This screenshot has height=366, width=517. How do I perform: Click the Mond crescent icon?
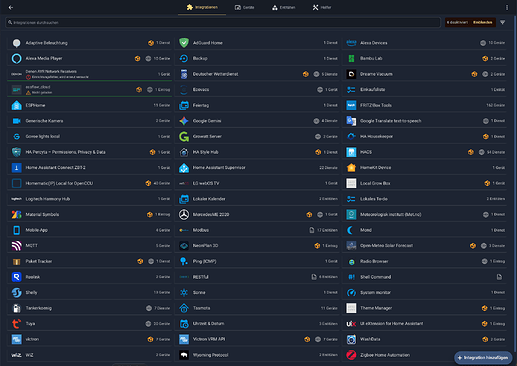tap(351, 230)
